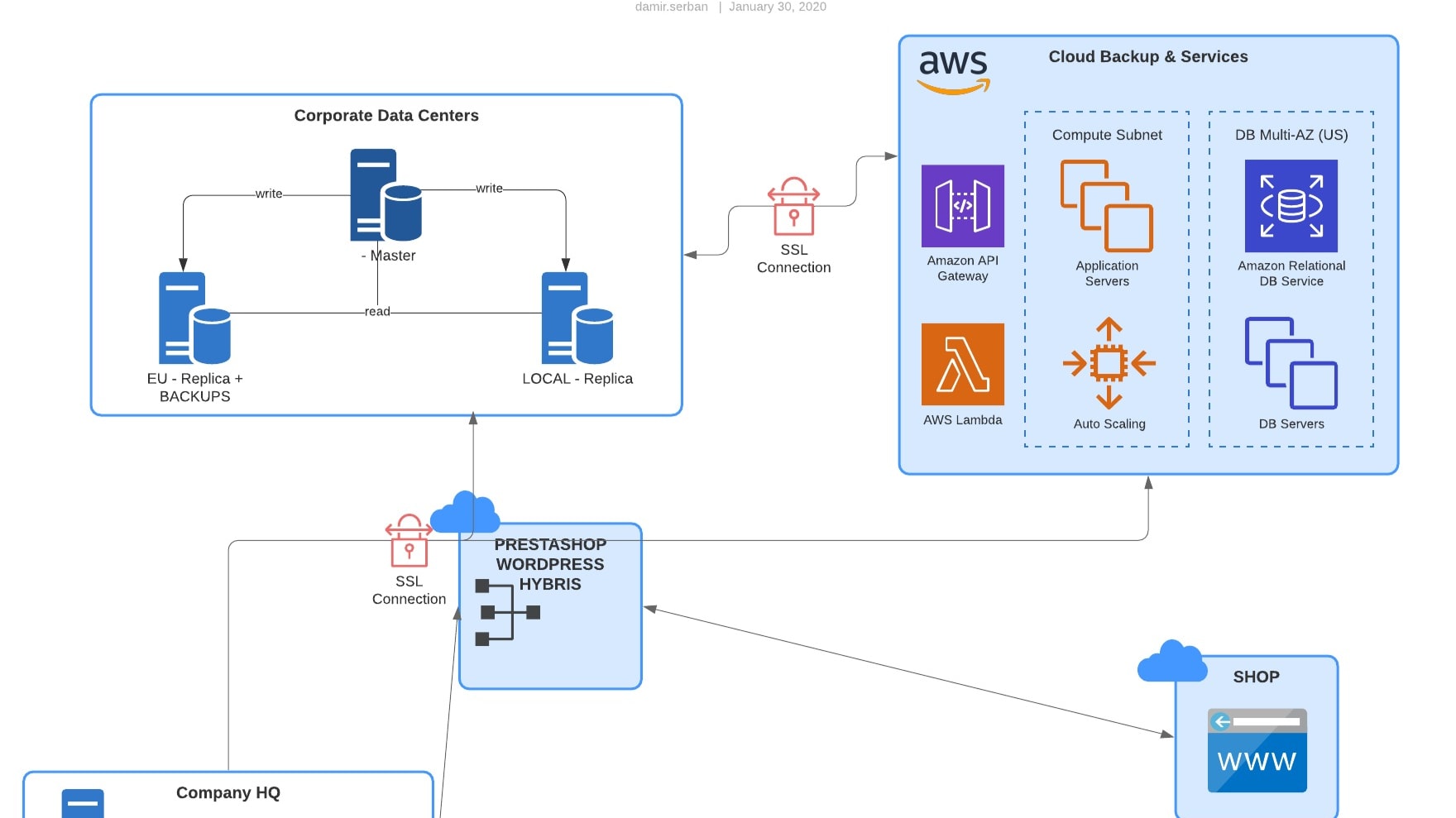Click the Amazon Relational DB Service icon
The height and width of the screenshot is (818, 1456).
coord(1291,206)
